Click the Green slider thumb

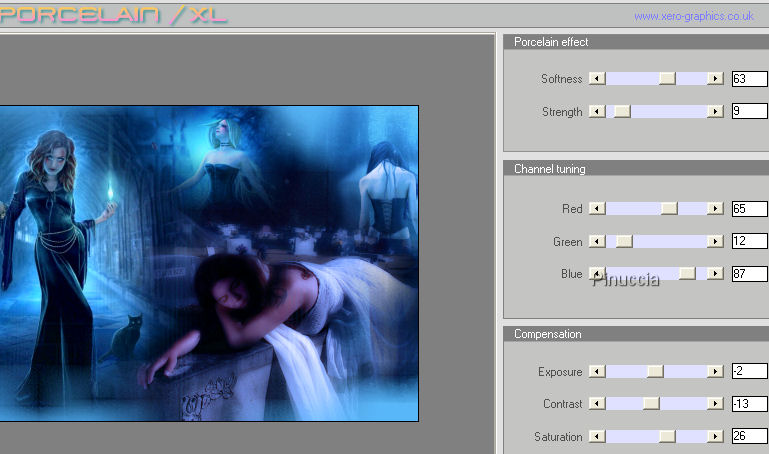click(624, 241)
